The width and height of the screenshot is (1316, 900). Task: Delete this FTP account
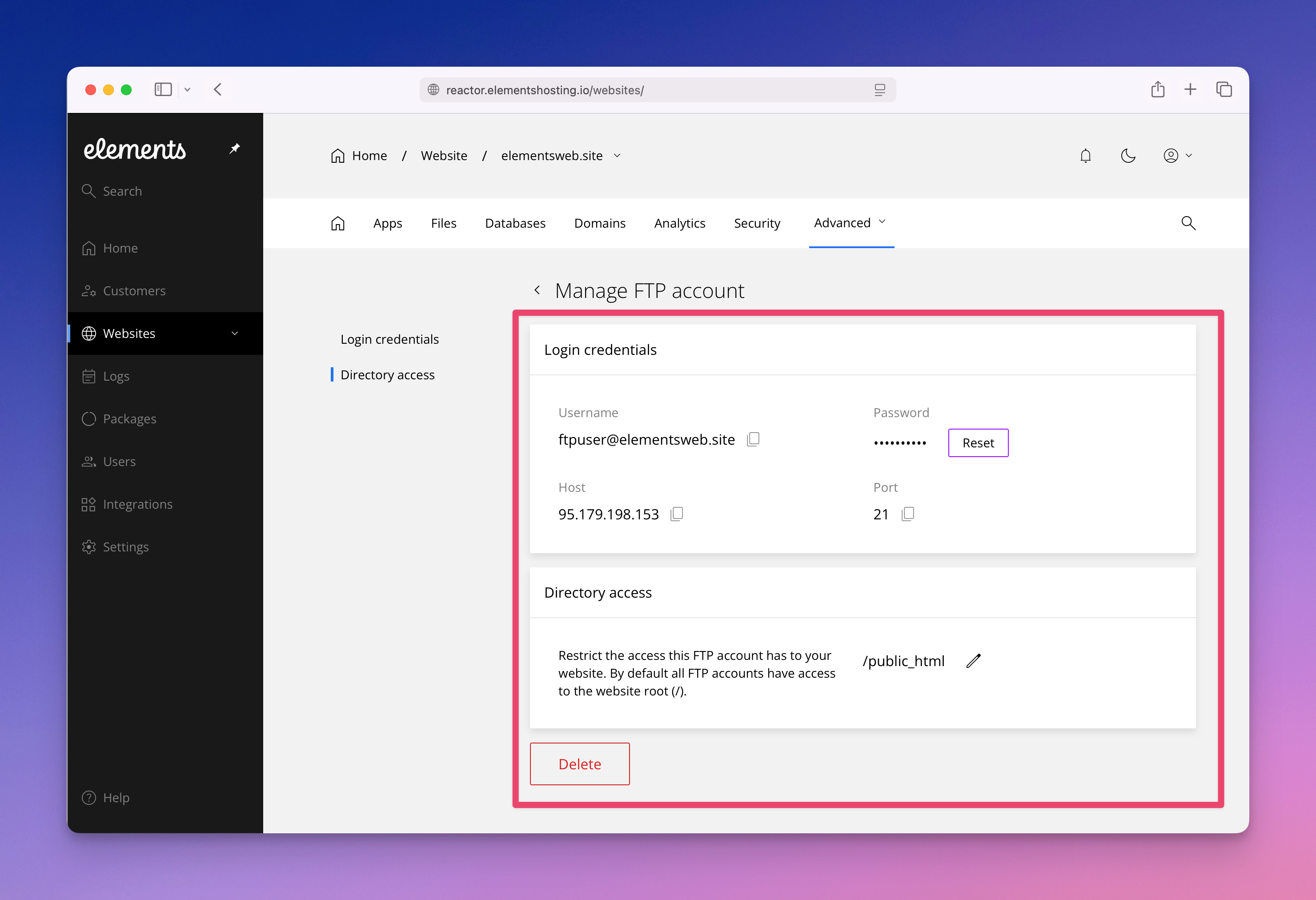[579, 764]
